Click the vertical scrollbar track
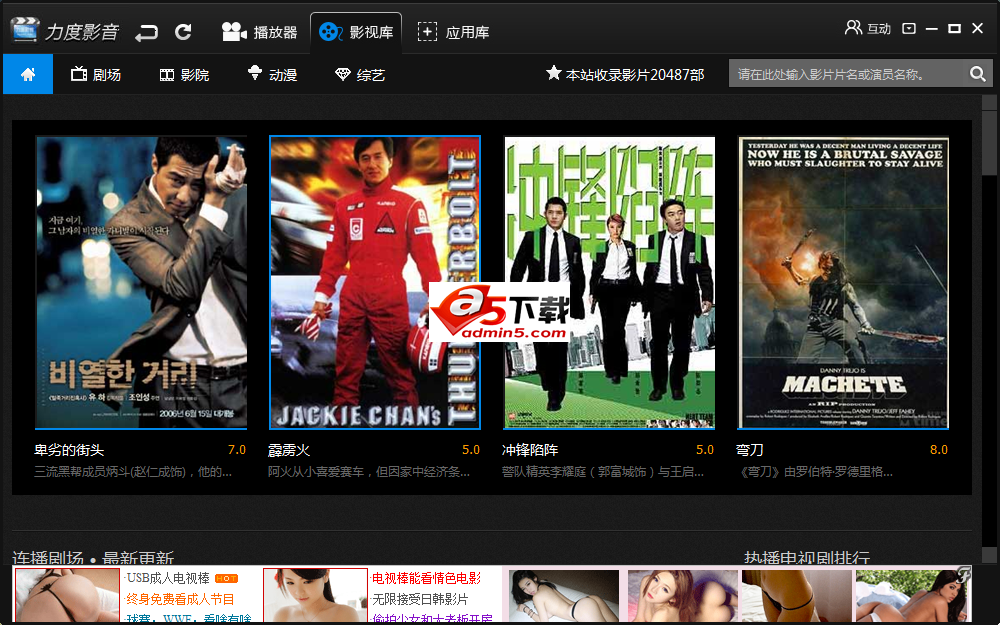Image resolution: width=1000 pixels, height=625 pixels. pyautogui.click(x=989, y=328)
